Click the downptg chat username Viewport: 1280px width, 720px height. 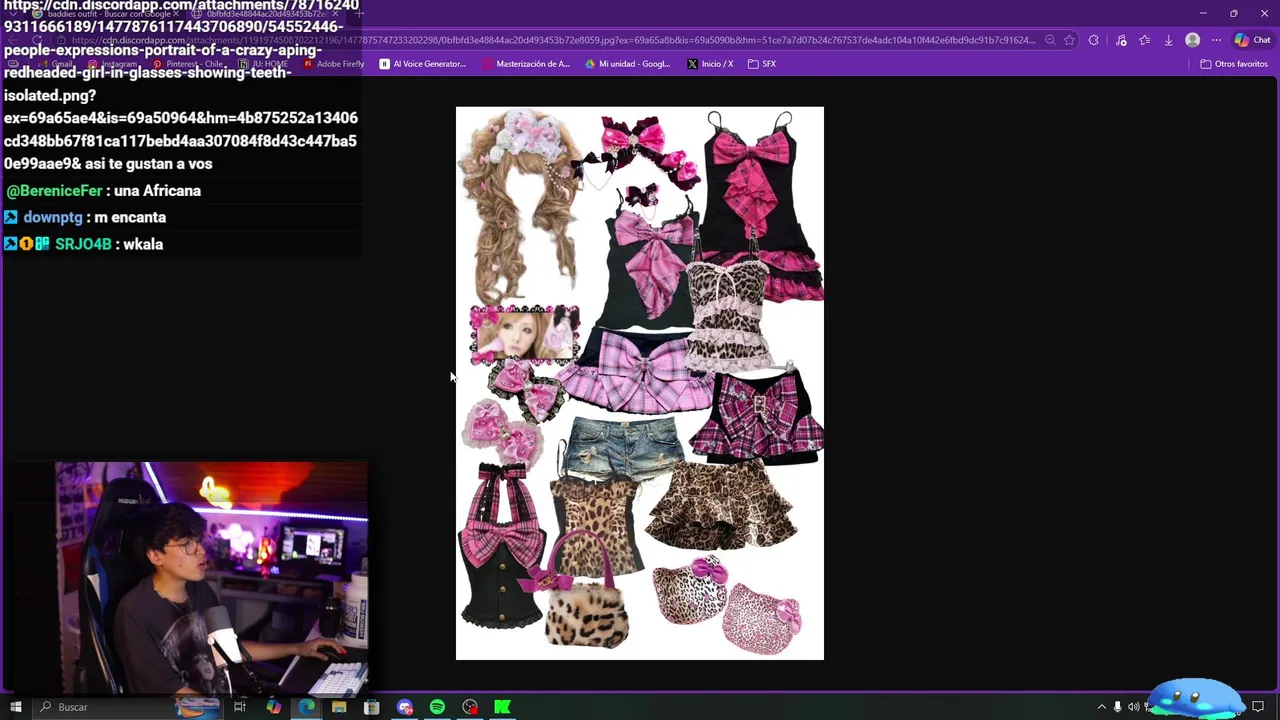53,217
